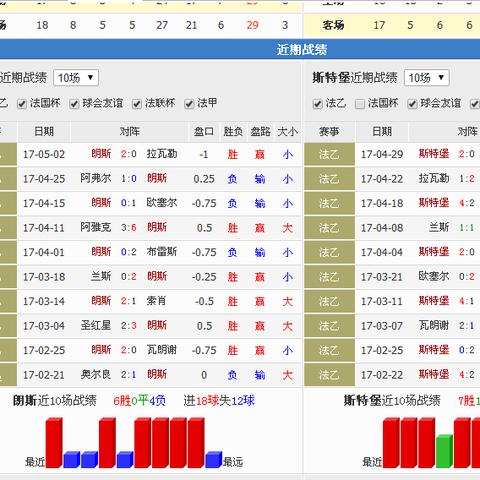The image size is (480, 480).
Task: Uncheck 法国杯 filter for Lens
Action: [x=22, y=104]
